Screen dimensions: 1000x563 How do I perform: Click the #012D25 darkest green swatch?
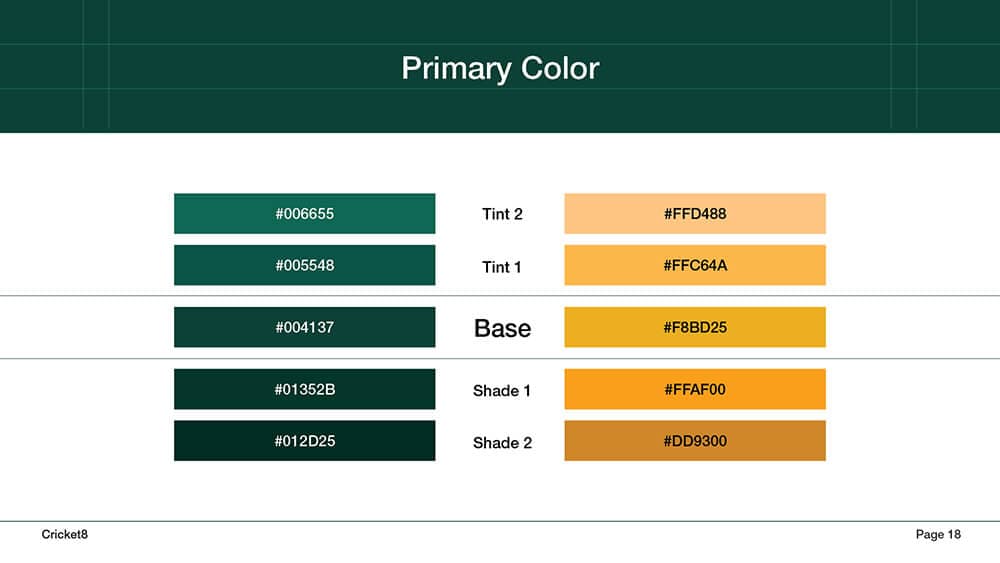pyautogui.click(x=304, y=441)
